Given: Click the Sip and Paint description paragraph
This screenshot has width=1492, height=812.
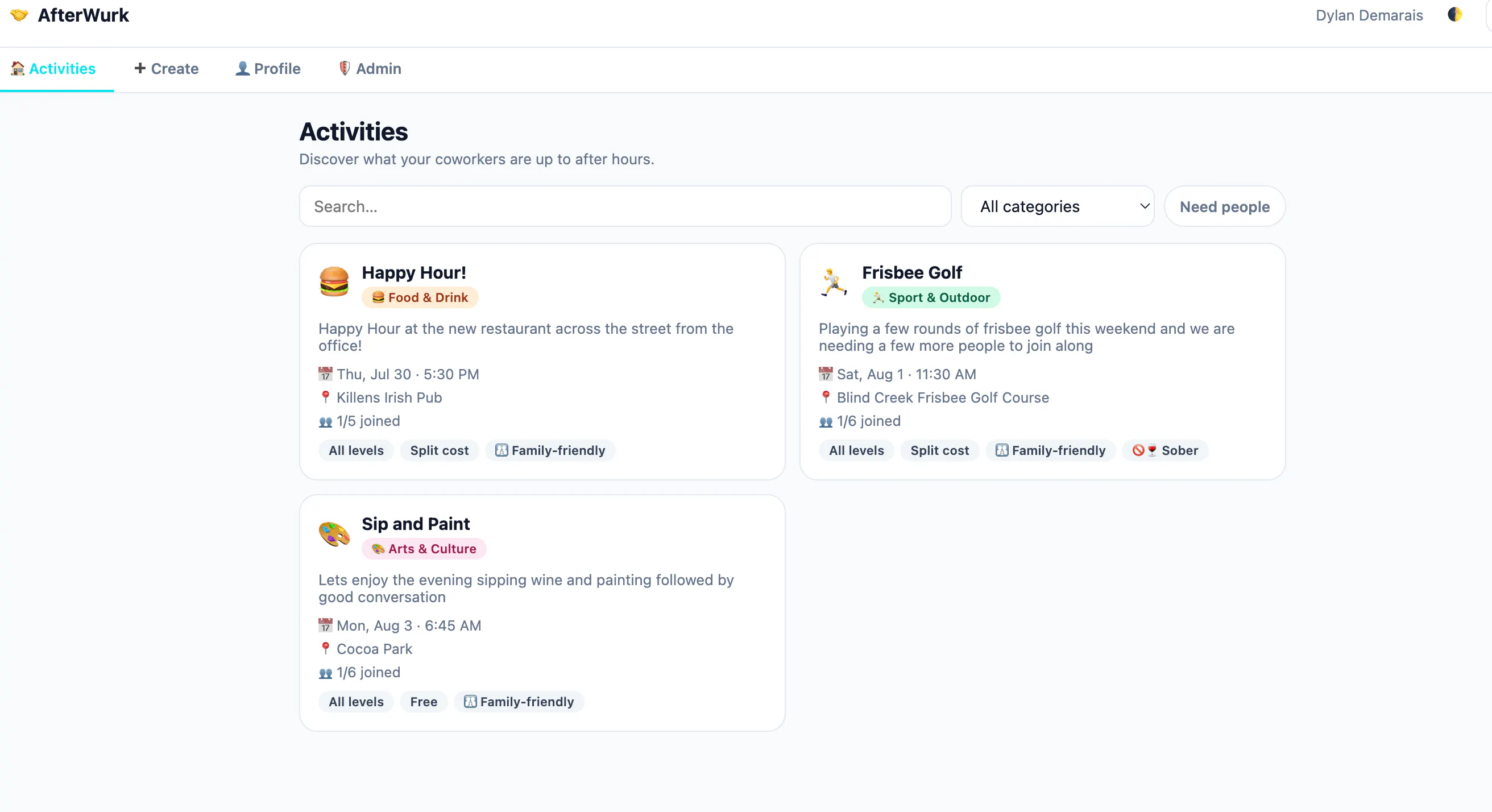Looking at the screenshot, I should (x=526, y=589).
